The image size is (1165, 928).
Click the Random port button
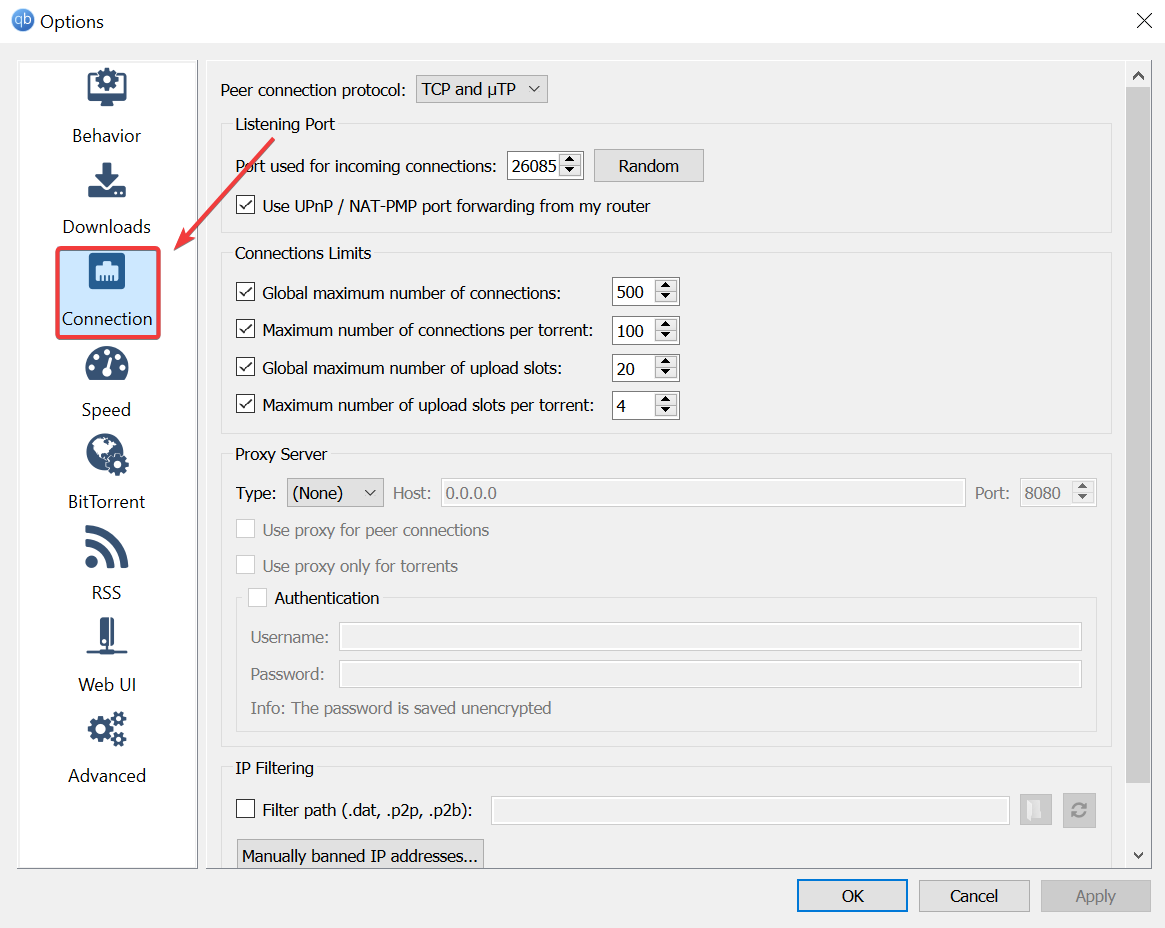pyautogui.click(x=648, y=165)
